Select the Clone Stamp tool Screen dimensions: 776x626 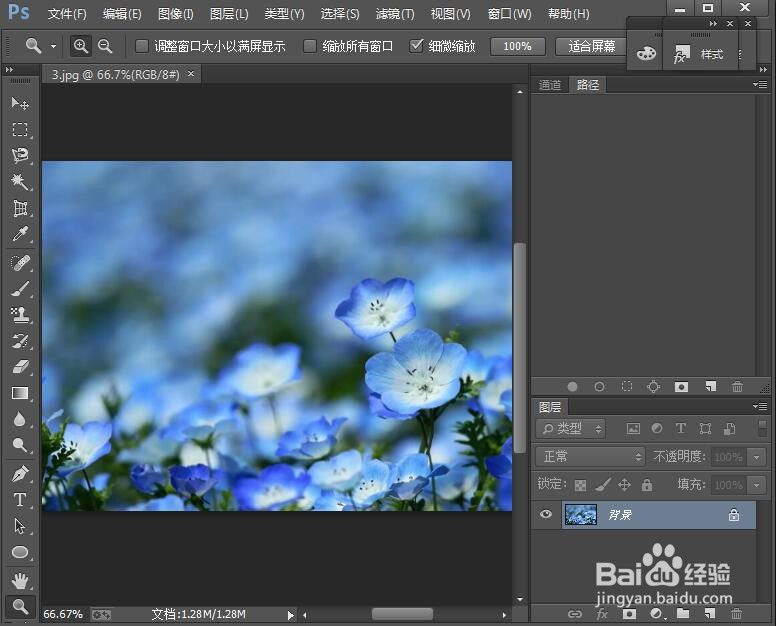(x=20, y=315)
